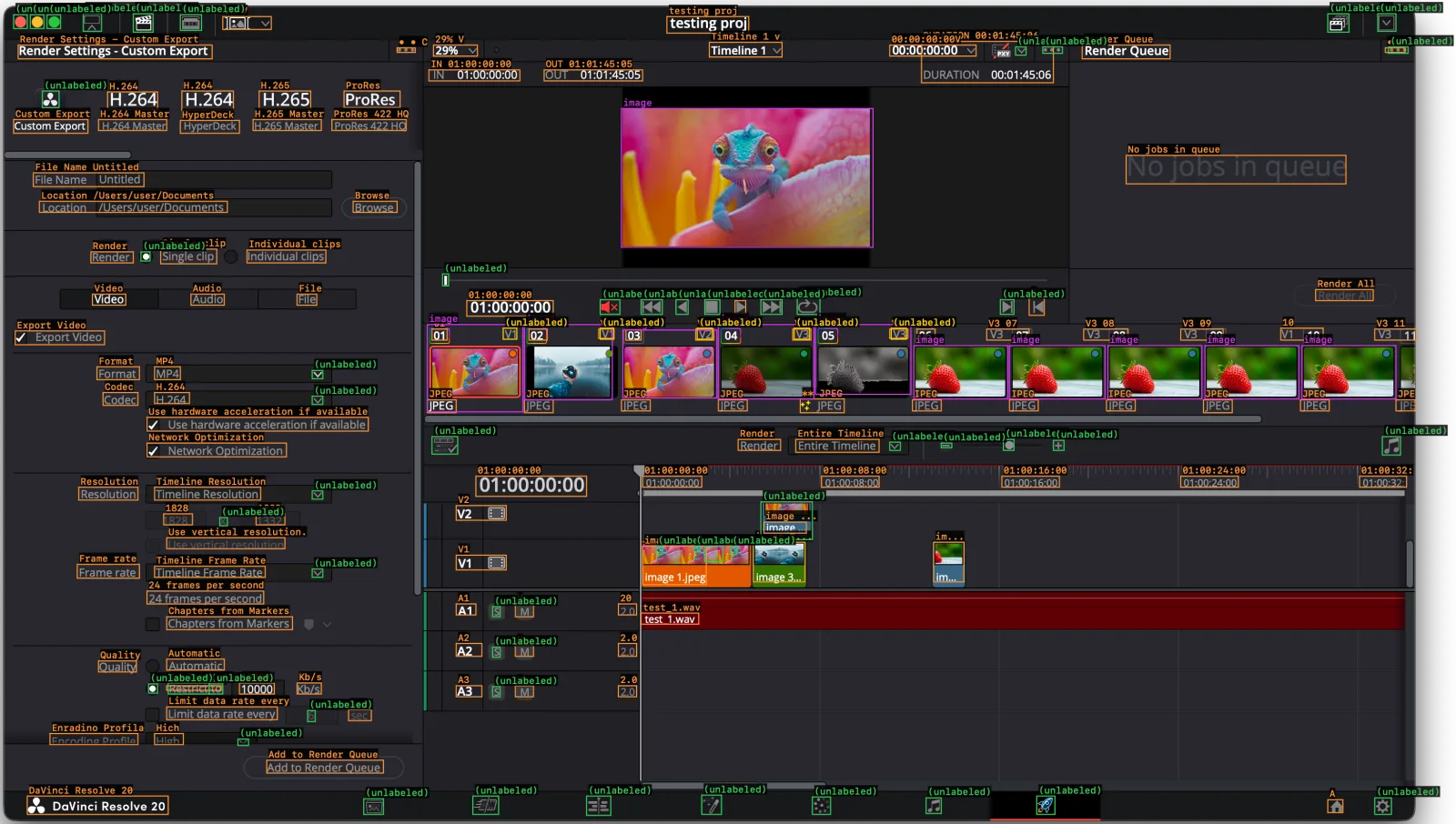Open the Codec H.264 dropdown
Screen dimensions: 1456x824
238,399
